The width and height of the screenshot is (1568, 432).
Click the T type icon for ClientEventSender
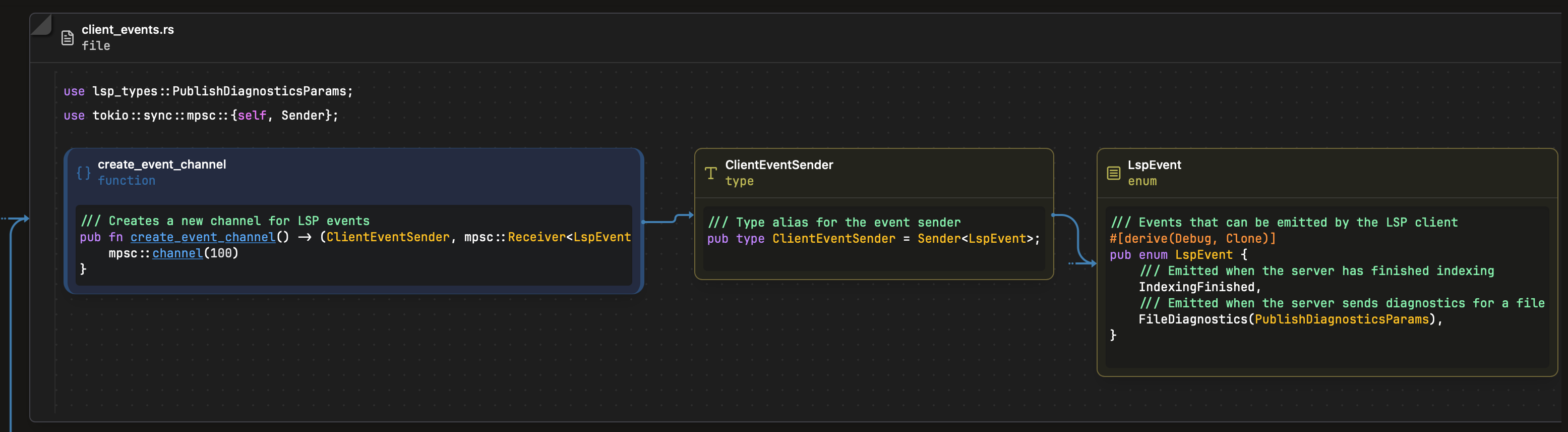[710, 174]
